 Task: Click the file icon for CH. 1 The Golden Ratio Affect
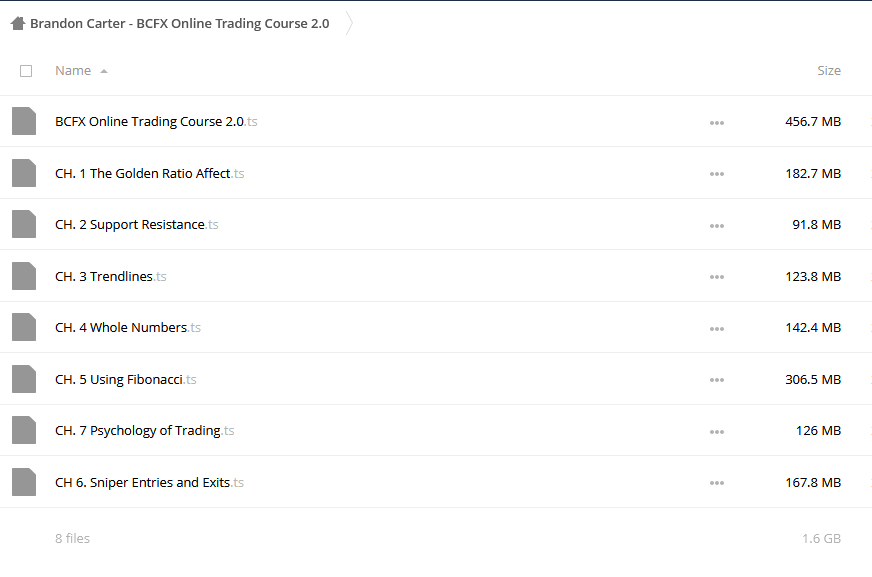pos(24,173)
